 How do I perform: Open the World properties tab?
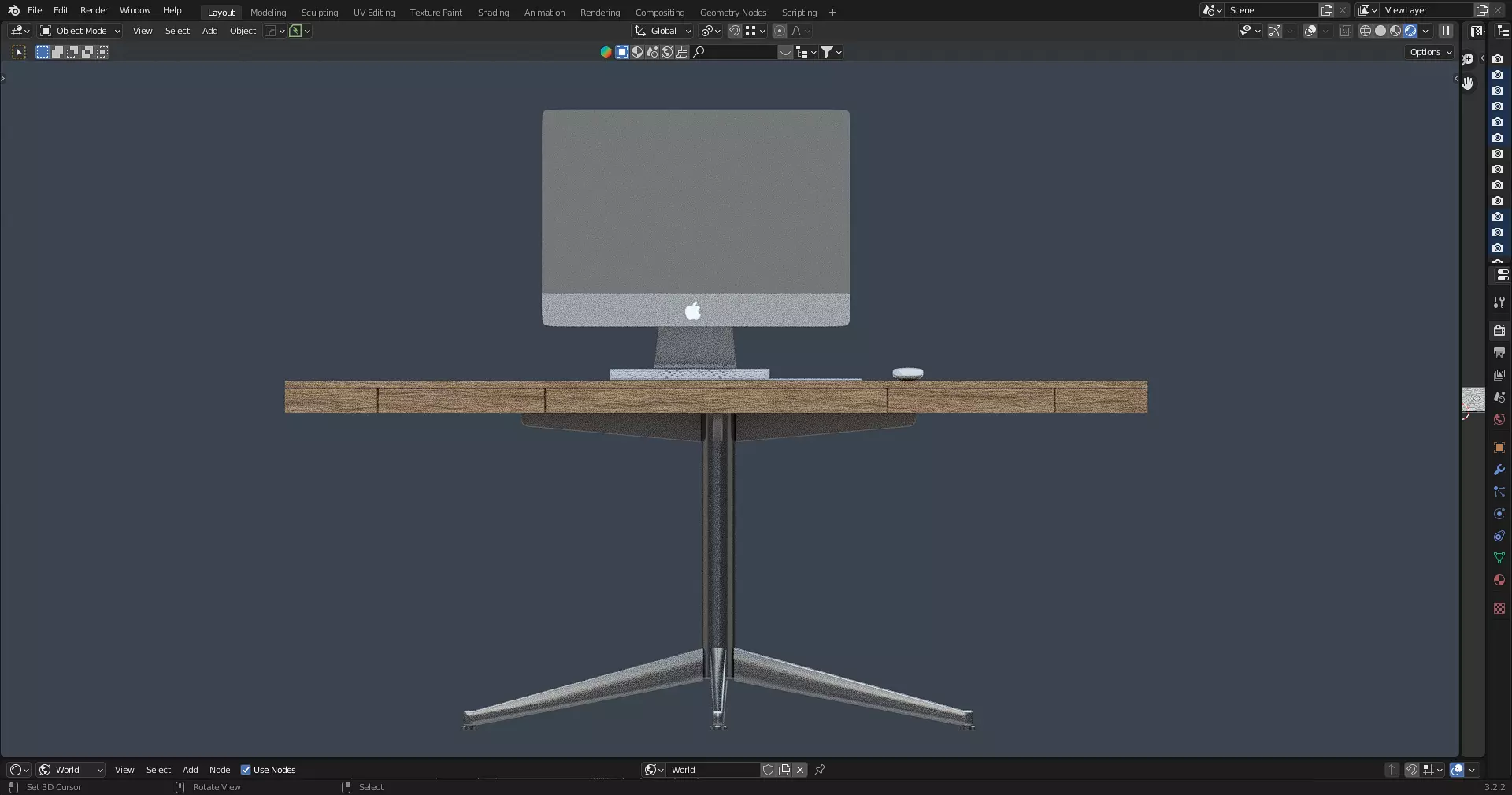coord(1499,419)
